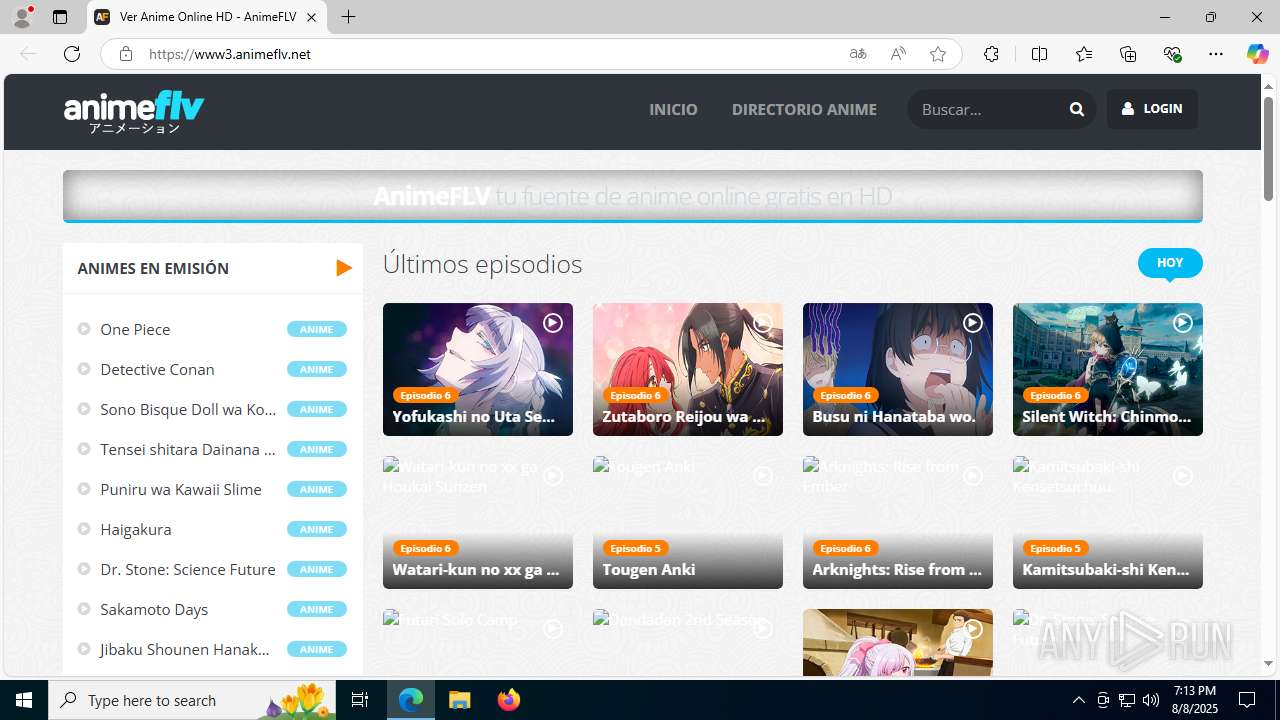The width and height of the screenshot is (1280, 720).
Task: Go to the INICIO menu item
Action: click(x=673, y=109)
